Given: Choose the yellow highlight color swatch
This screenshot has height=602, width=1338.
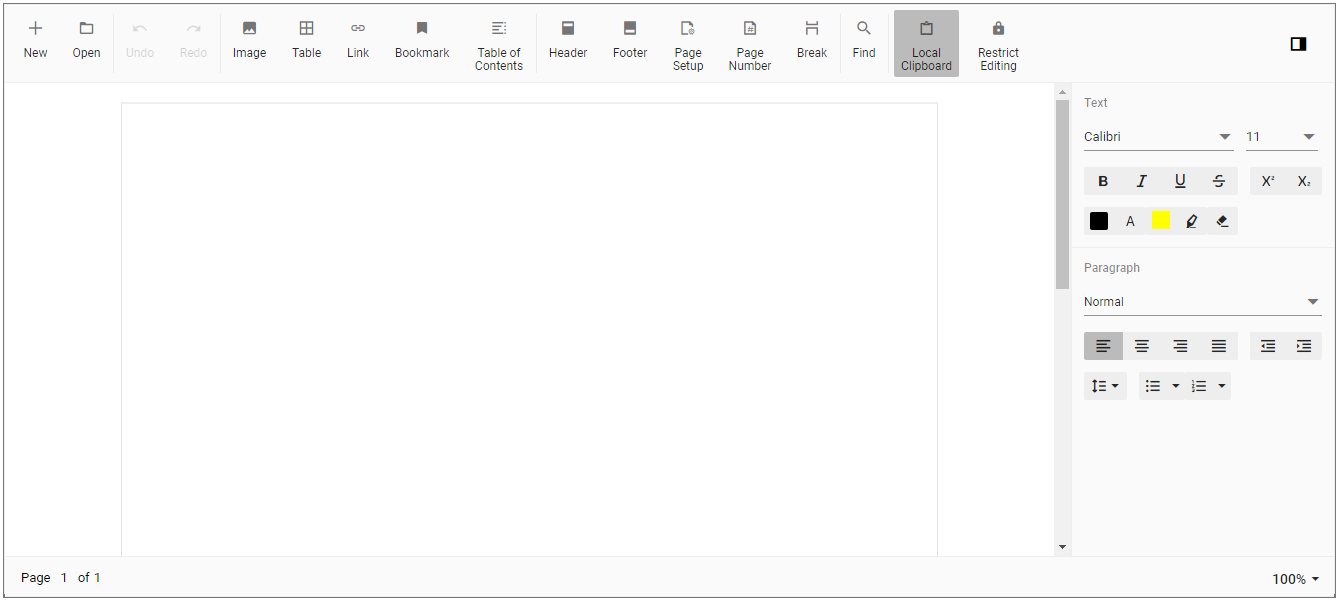Looking at the screenshot, I should click(x=1161, y=221).
